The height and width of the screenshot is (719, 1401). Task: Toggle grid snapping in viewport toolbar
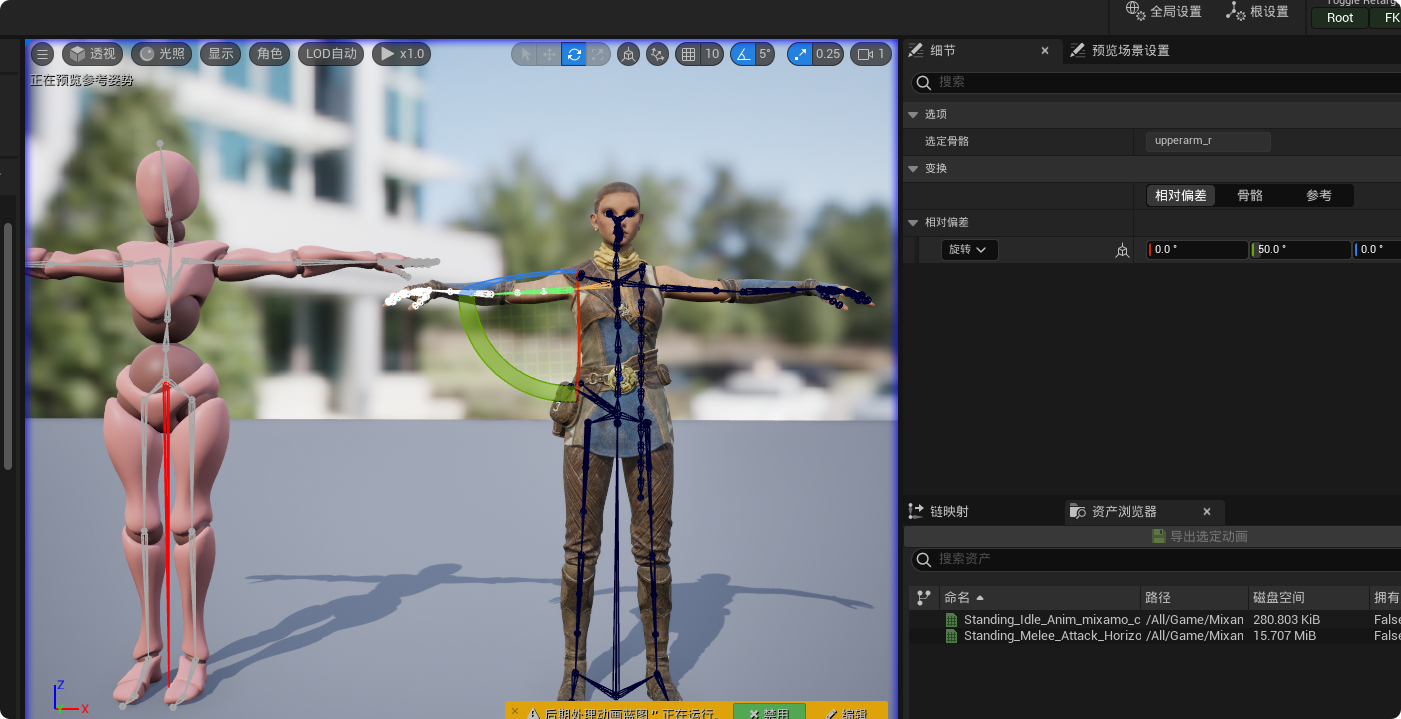click(688, 54)
